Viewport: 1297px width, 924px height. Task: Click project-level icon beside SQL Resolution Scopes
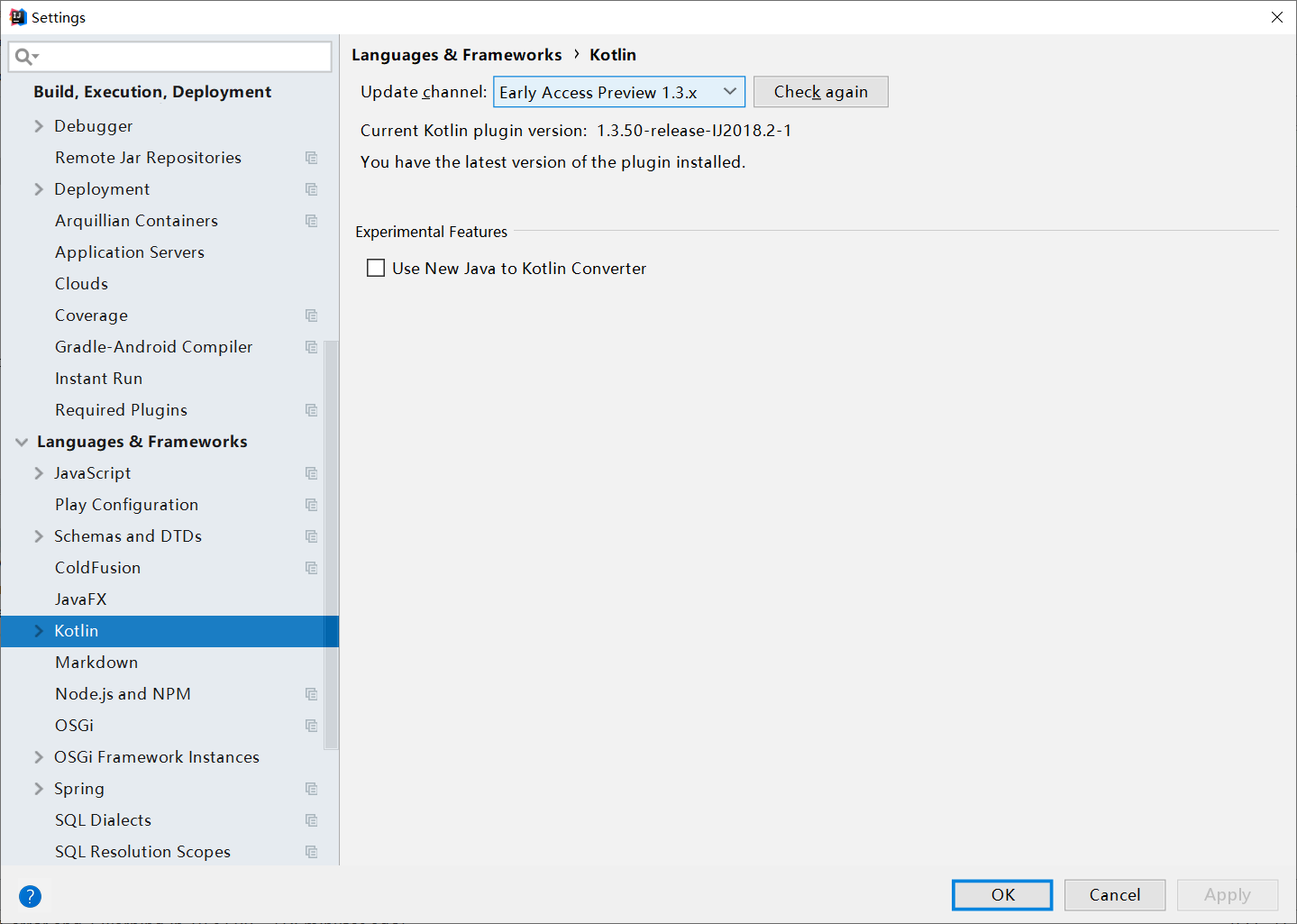click(x=311, y=852)
